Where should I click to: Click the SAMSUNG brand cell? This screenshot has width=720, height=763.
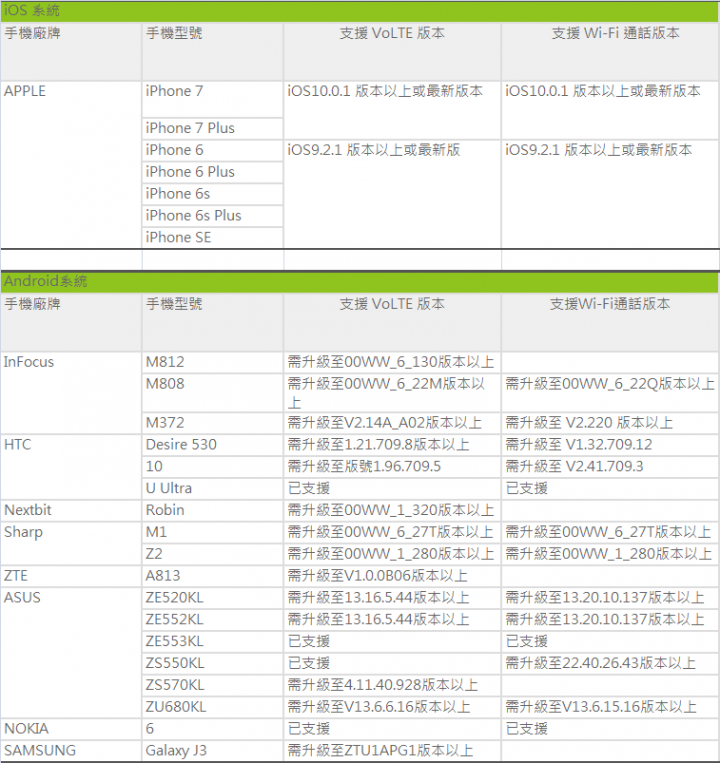pyautogui.click(x=71, y=751)
